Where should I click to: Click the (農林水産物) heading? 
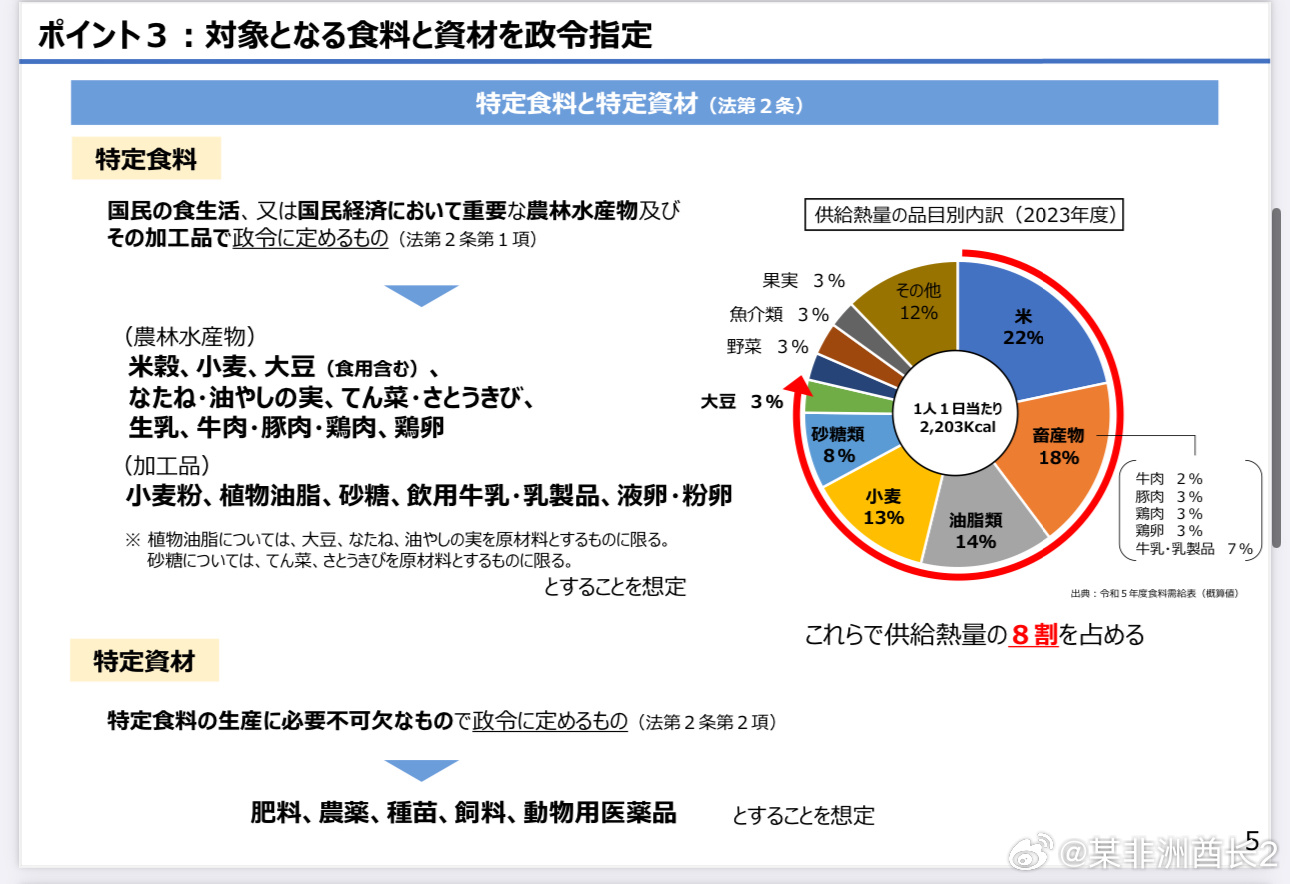pos(190,335)
